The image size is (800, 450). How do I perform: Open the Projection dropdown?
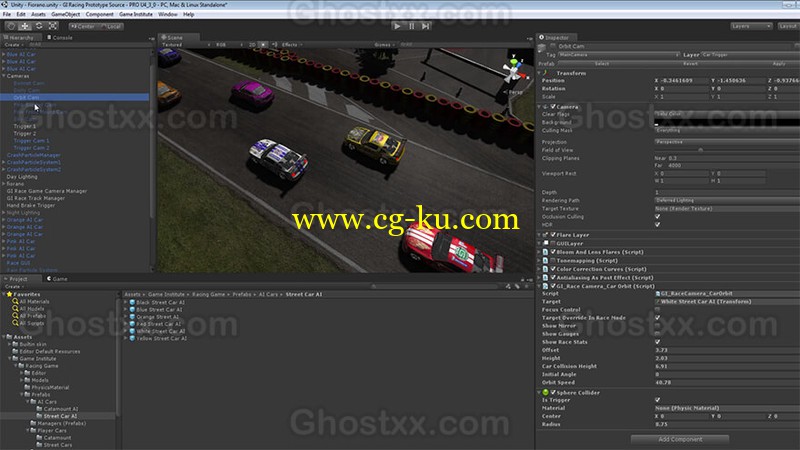727,142
